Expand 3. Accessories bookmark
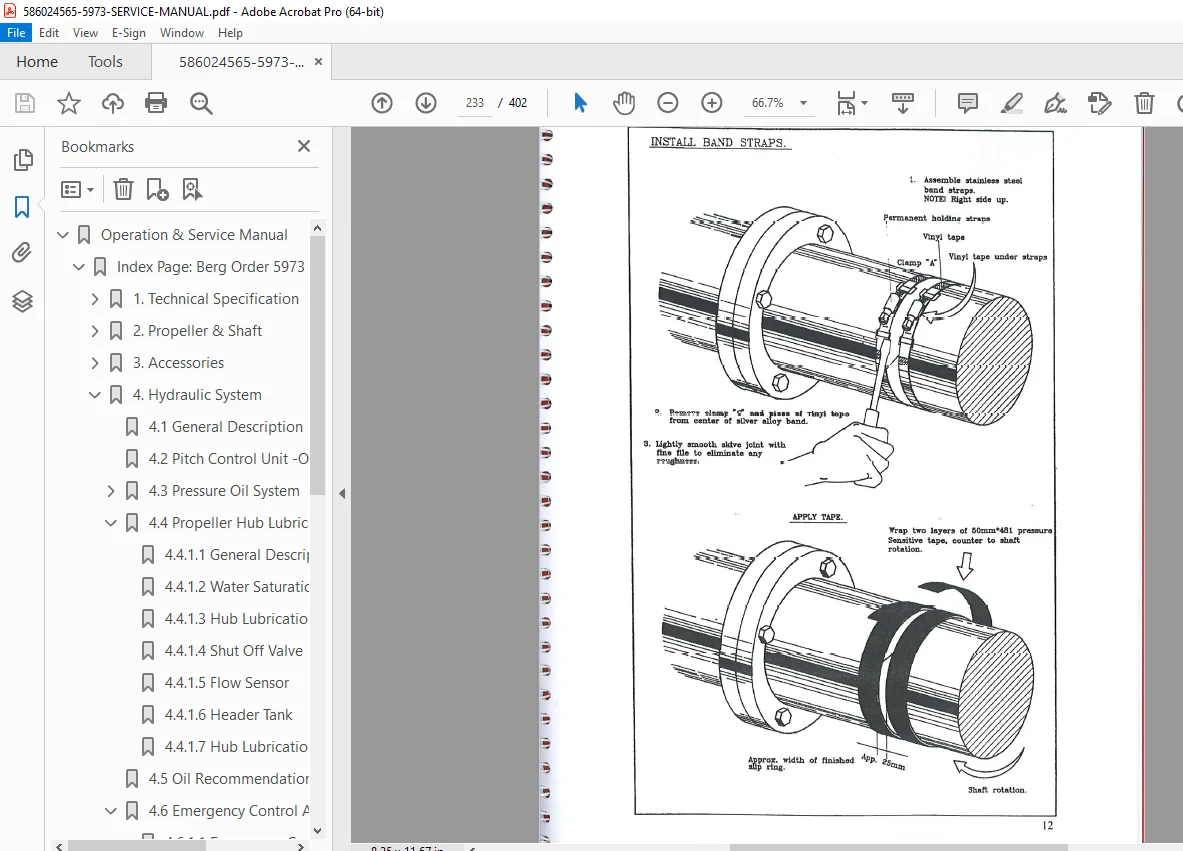The width and height of the screenshot is (1183, 851). (94, 363)
